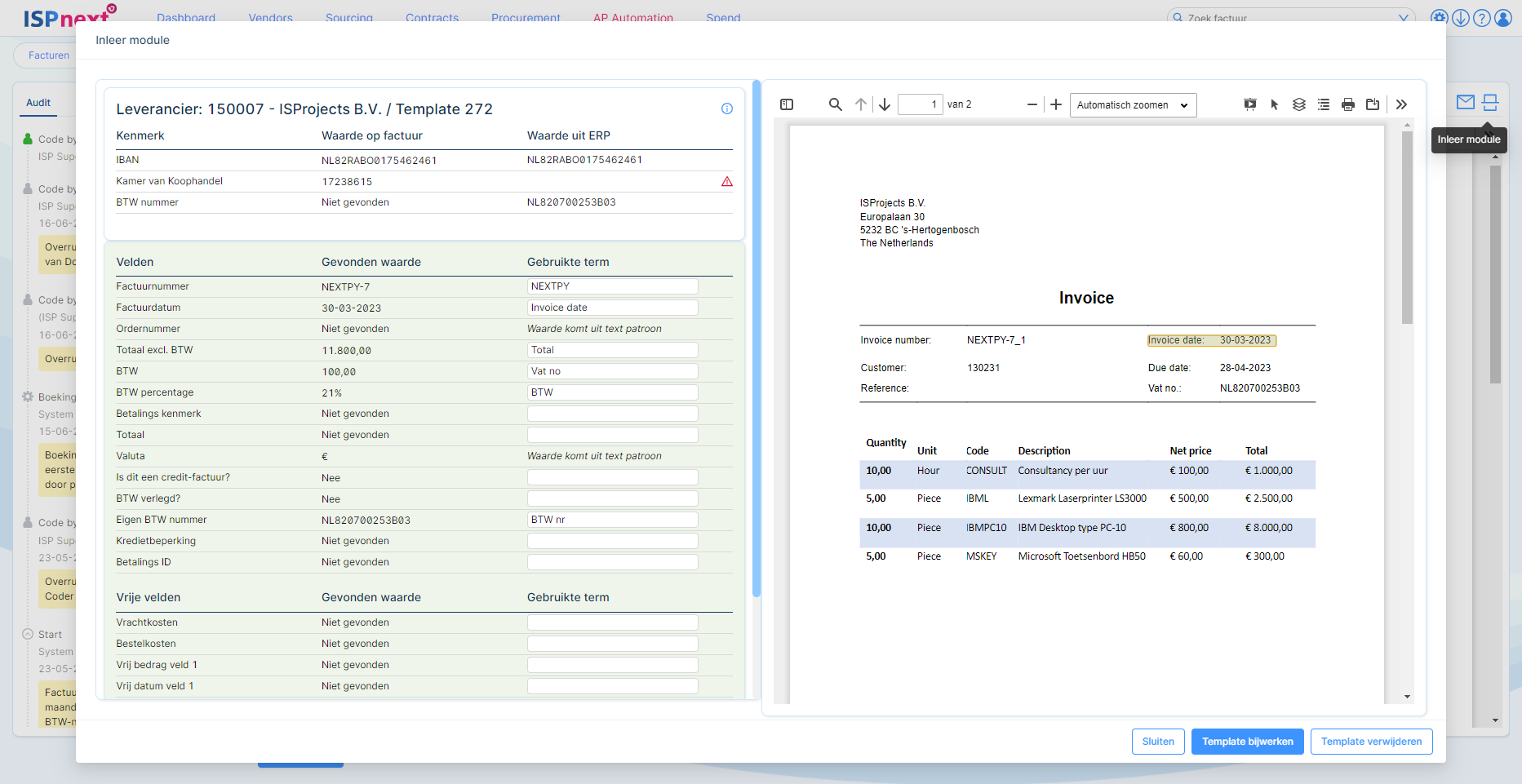Open more PDF viewer tools

(x=1401, y=104)
